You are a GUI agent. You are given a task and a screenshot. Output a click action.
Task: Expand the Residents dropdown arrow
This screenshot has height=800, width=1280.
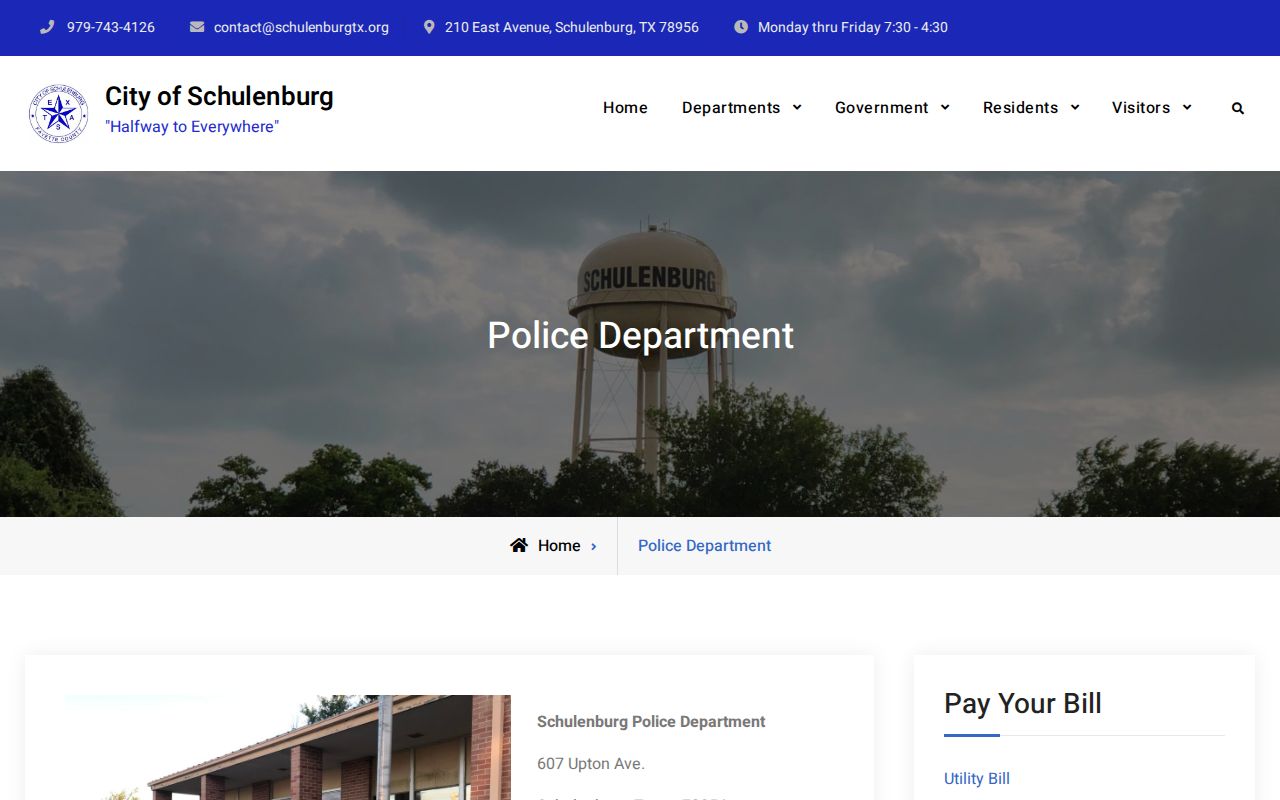(x=1075, y=107)
